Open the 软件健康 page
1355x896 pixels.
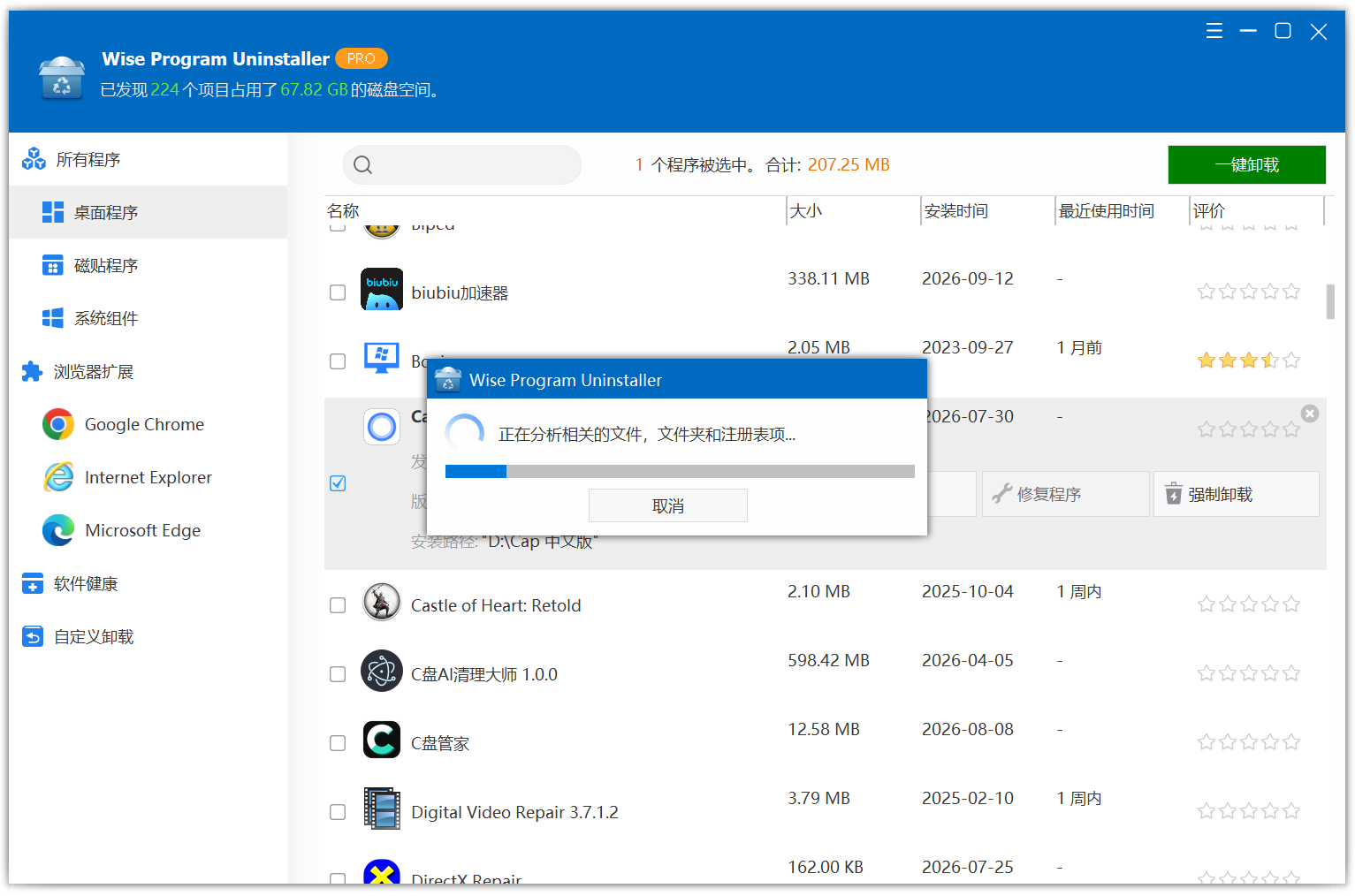[x=148, y=583]
